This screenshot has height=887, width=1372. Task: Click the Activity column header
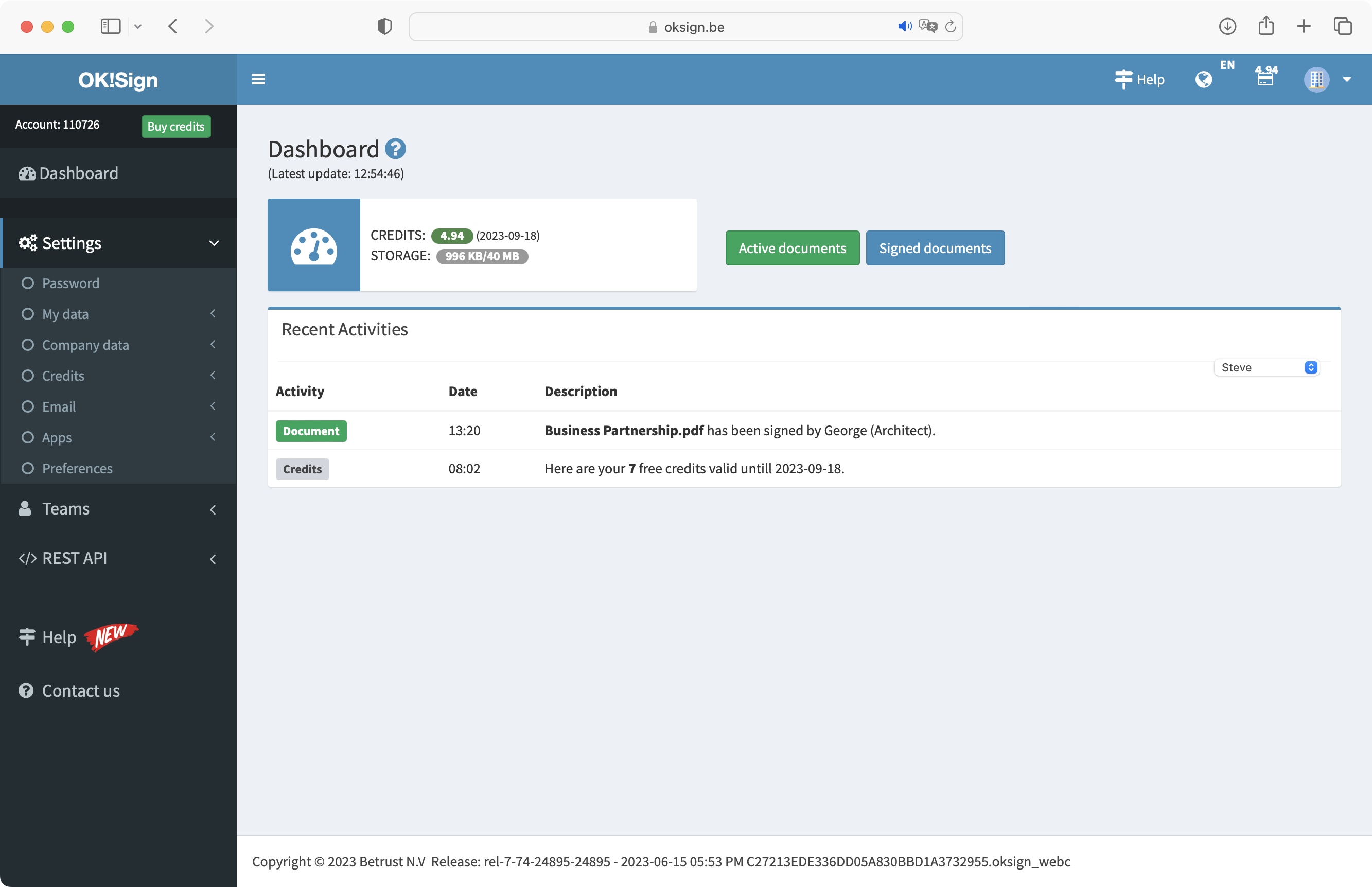300,391
